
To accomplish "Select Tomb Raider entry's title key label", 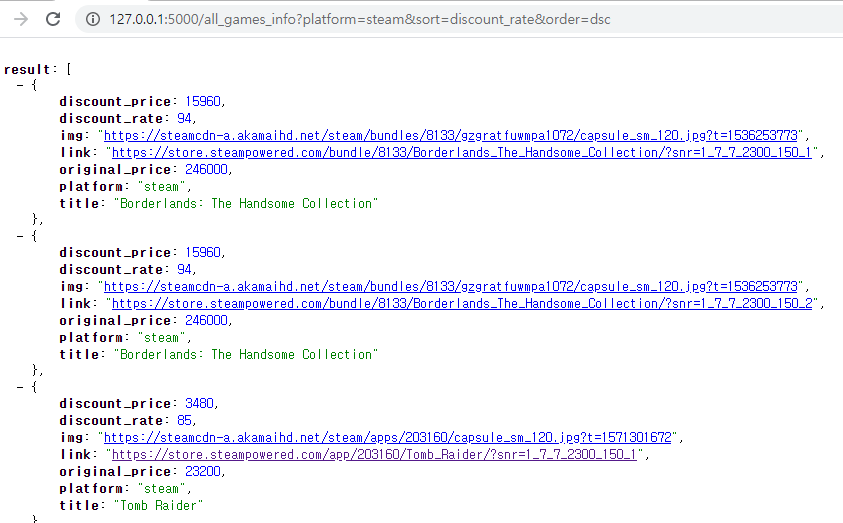I will point(79,506).
